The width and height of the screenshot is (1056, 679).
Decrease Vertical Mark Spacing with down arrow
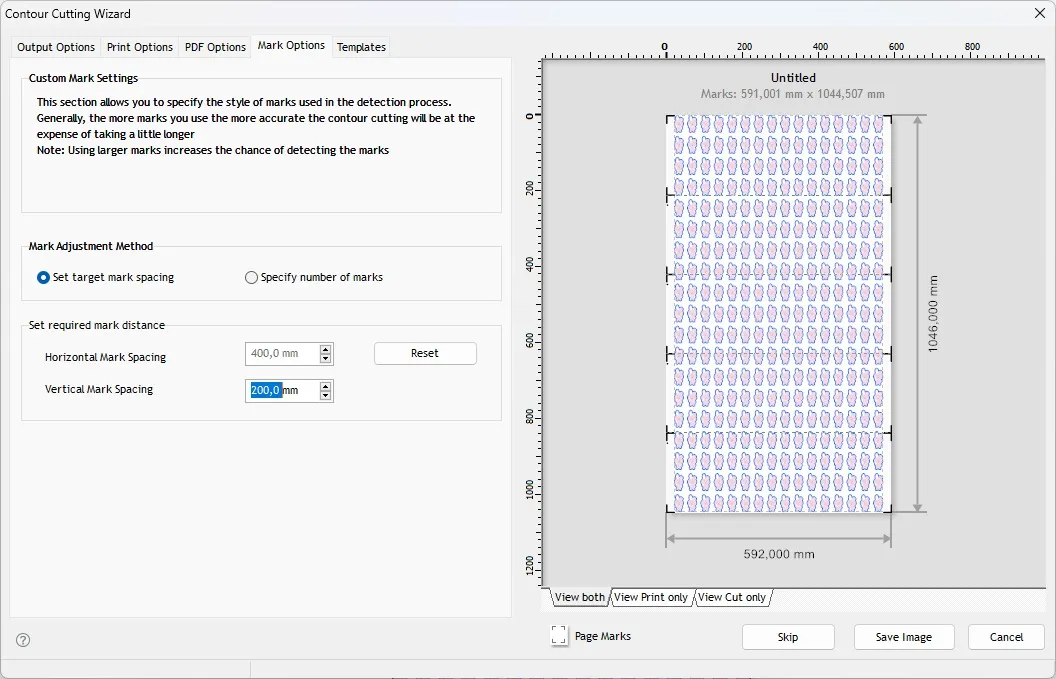(326, 395)
